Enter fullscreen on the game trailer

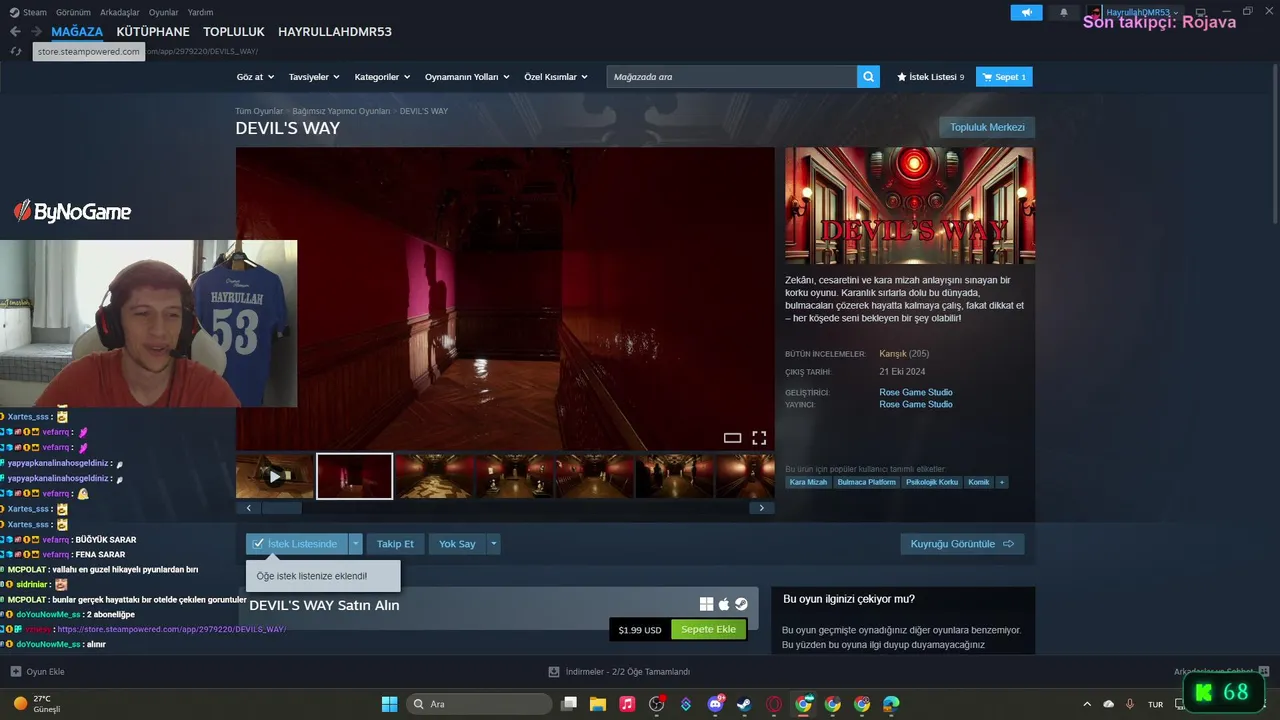(759, 438)
